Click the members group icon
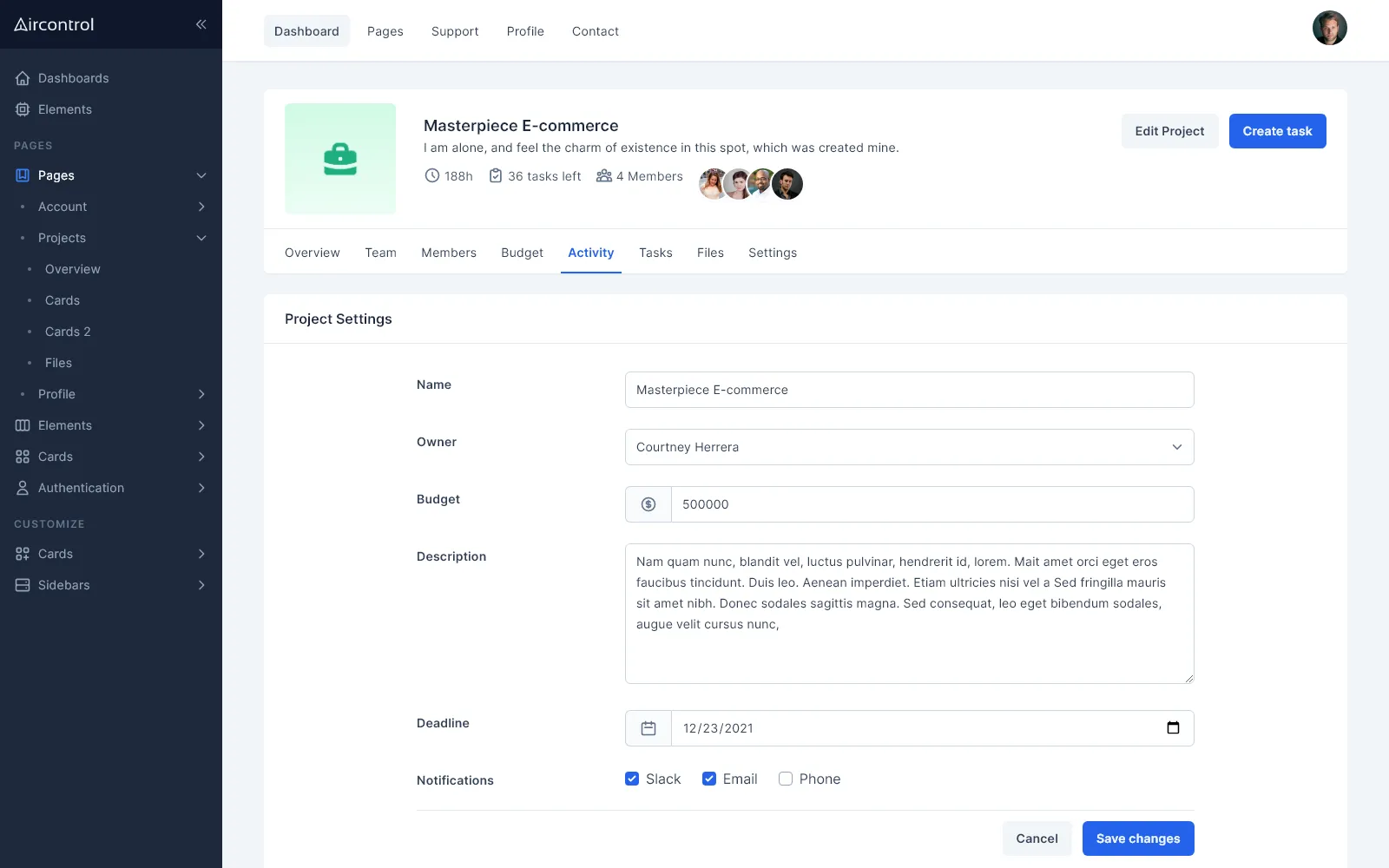This screenshot has height=868, width=1389. tap(604, 175)
